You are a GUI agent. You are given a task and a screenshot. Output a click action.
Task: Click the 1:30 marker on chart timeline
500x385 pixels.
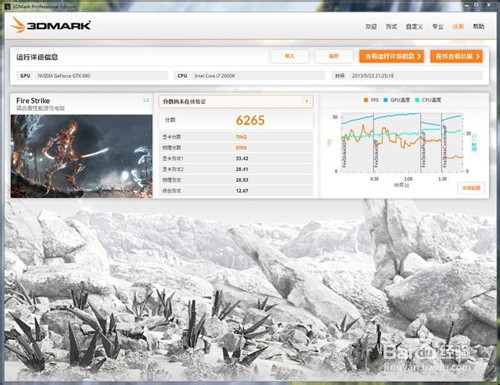pyautogui.click(x=442, y=179)
